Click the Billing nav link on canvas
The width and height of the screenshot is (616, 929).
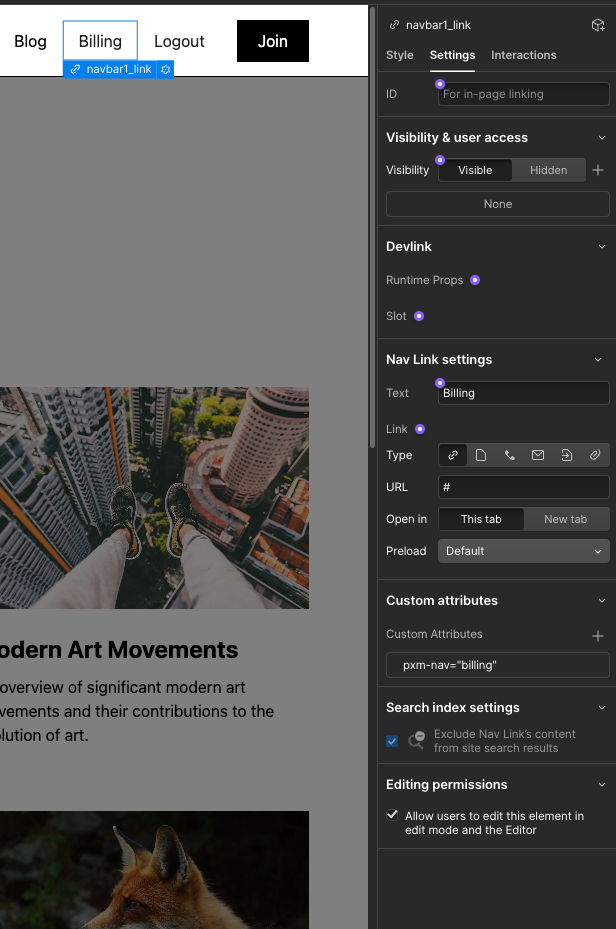click(100, 41)
